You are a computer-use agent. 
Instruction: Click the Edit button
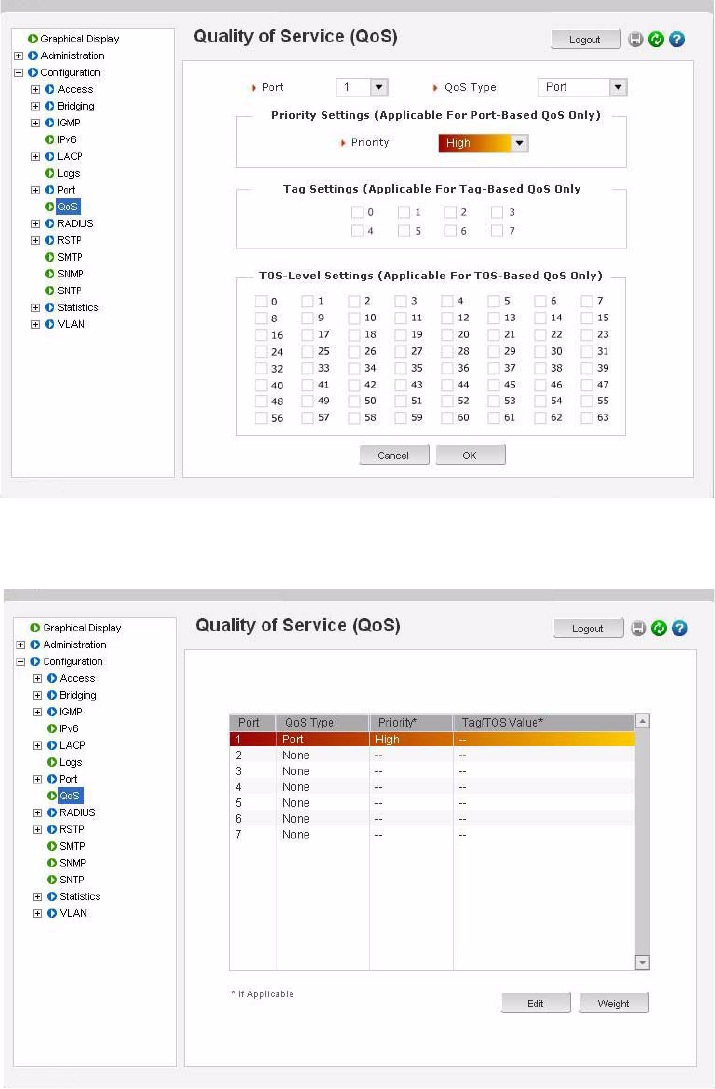click(x=535, y=1004)
